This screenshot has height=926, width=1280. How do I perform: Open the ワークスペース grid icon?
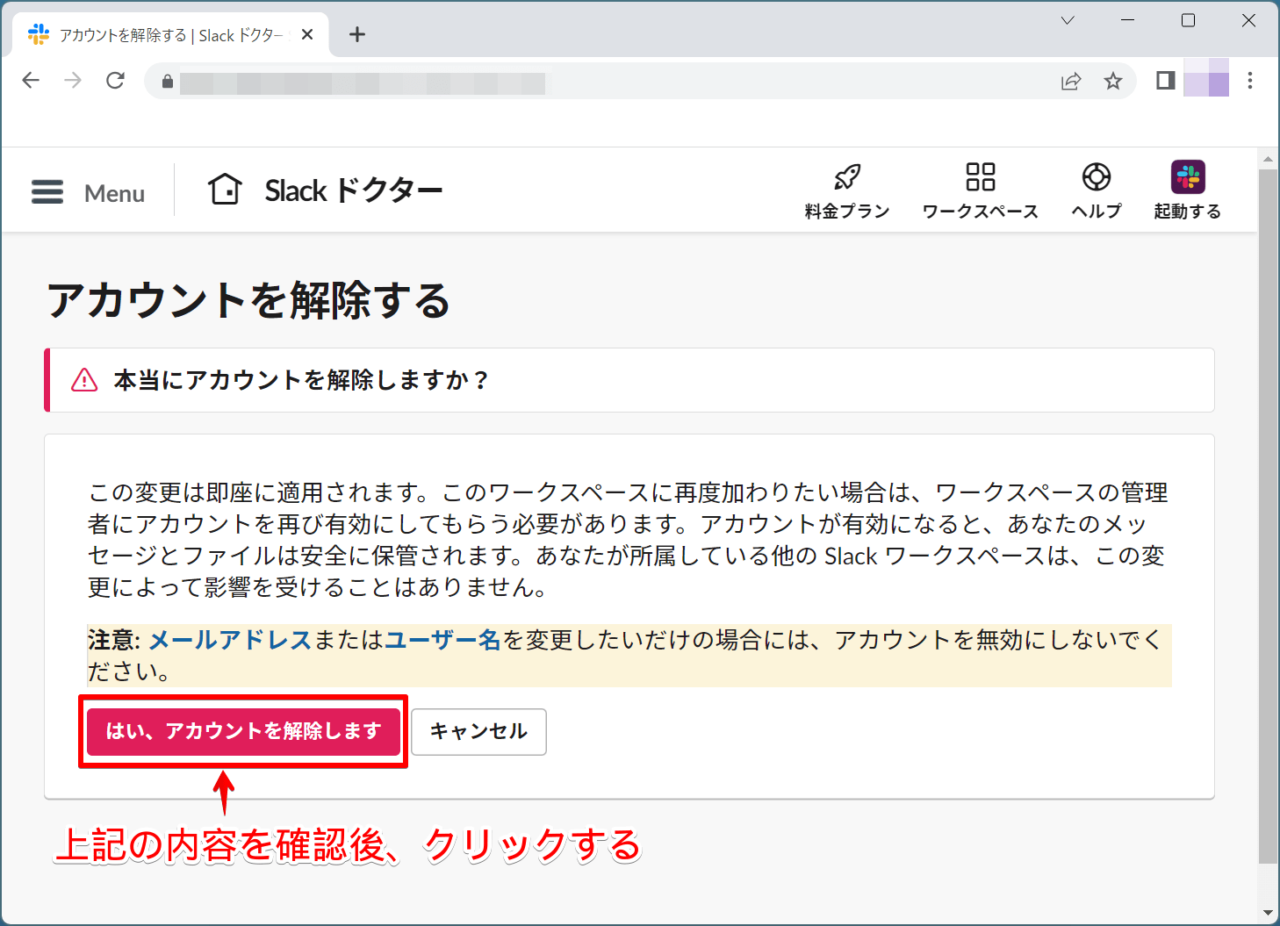tap(980, 178)
